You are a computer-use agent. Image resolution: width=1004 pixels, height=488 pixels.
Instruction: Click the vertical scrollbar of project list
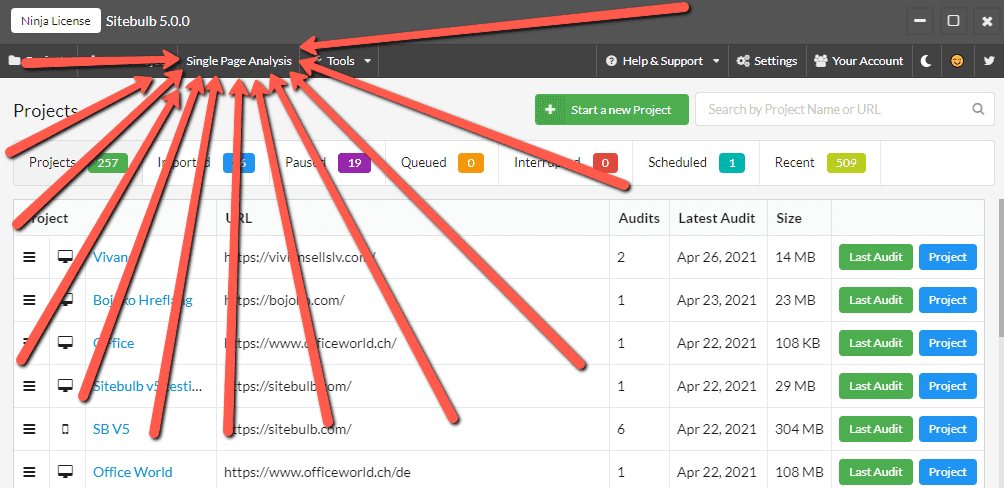point(1000,269)
